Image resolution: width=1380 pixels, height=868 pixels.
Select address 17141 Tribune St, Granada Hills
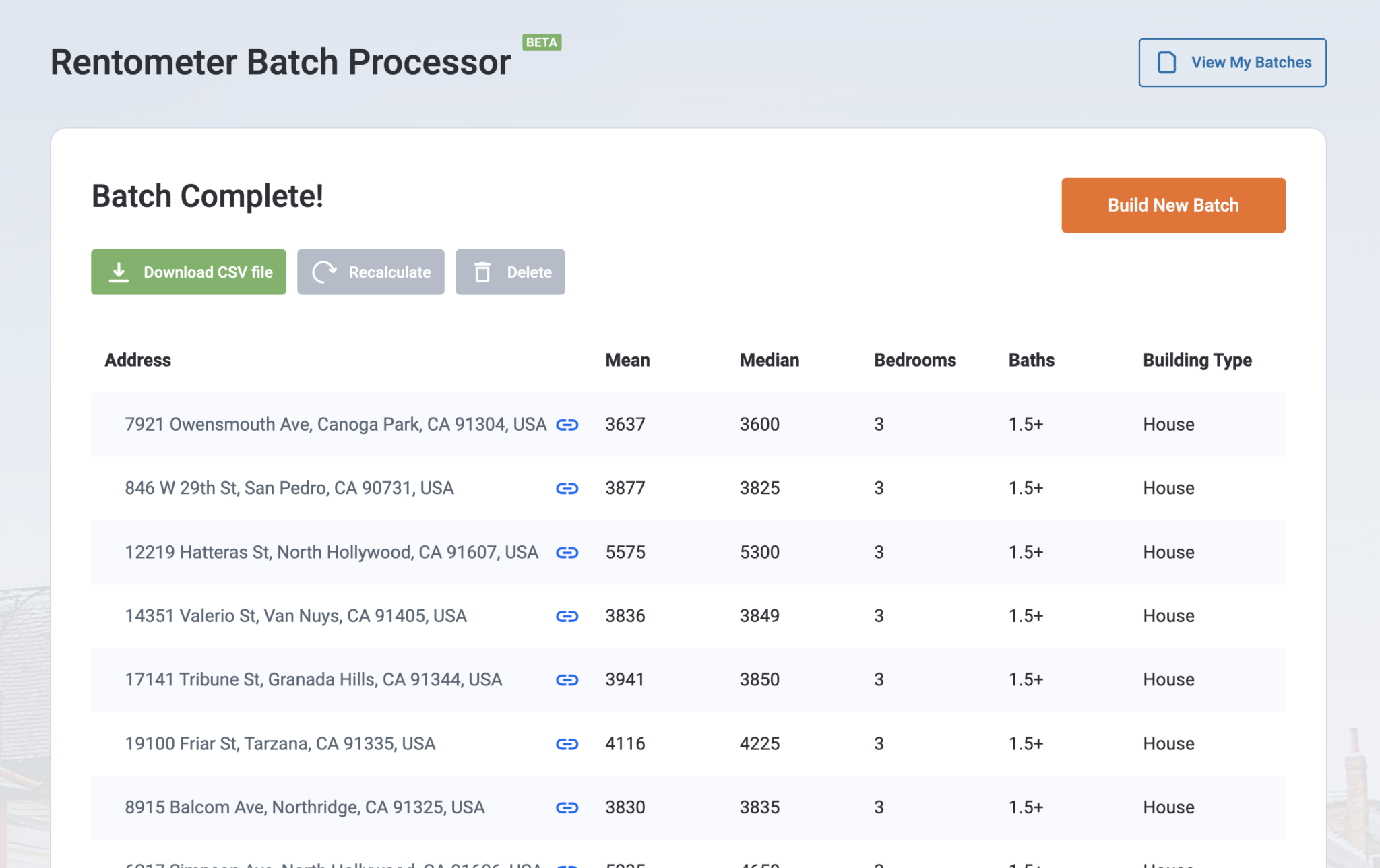313,680
